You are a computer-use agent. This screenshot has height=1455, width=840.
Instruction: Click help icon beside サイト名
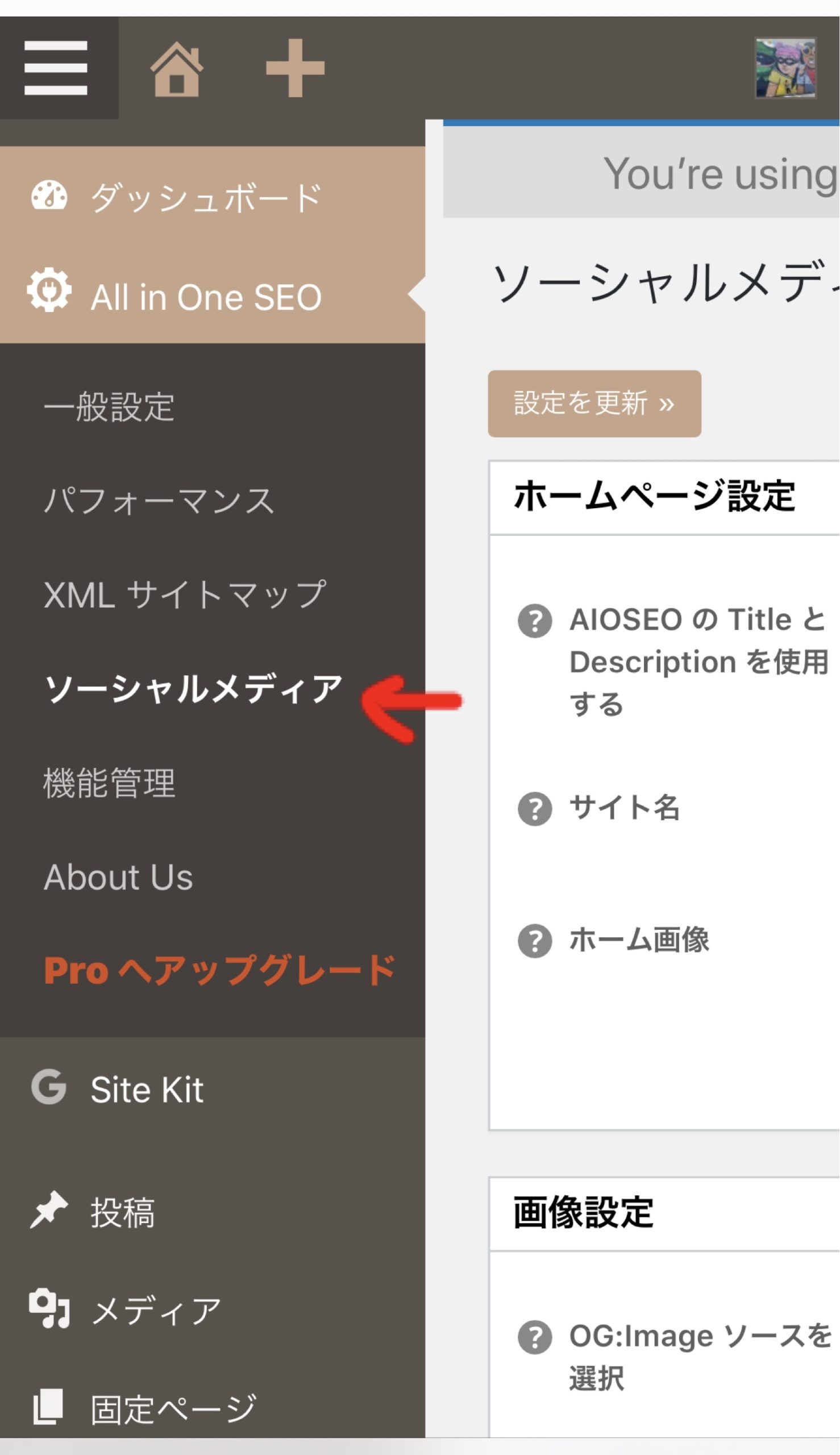click(x=535, y=809)
